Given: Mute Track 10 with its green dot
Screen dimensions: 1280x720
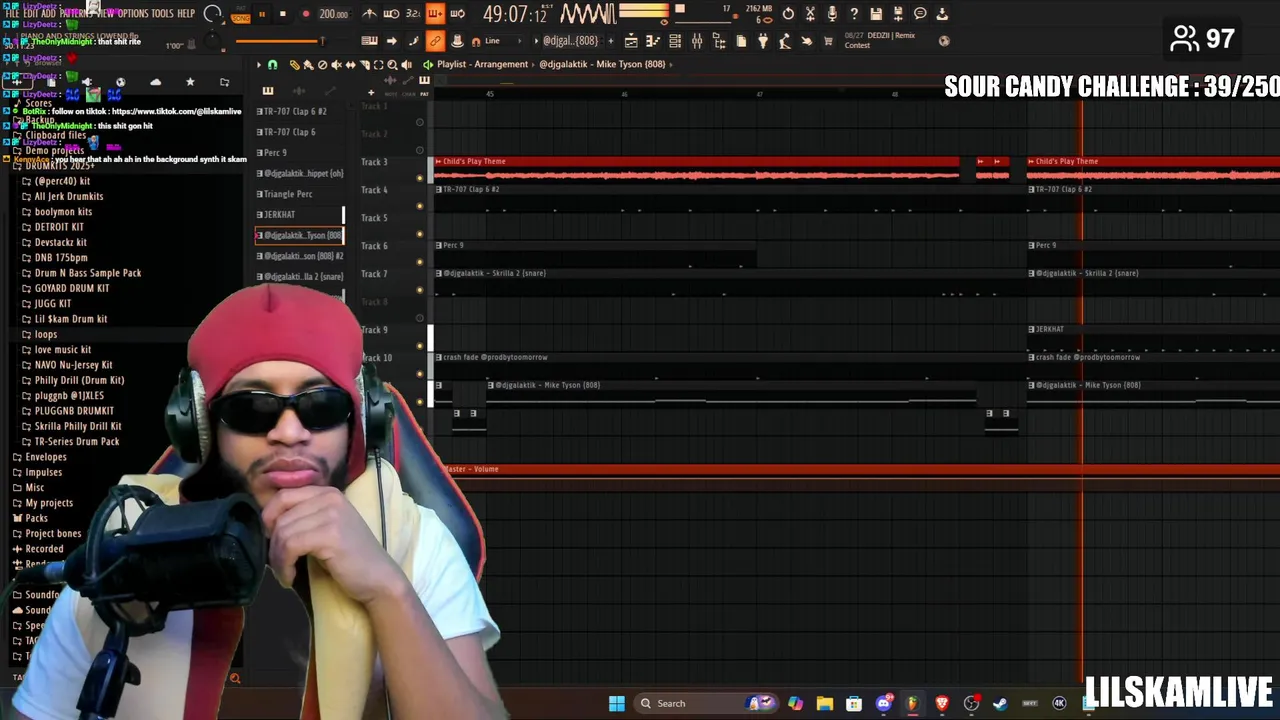Looking at the screenshot, I should tap(420, 374).
